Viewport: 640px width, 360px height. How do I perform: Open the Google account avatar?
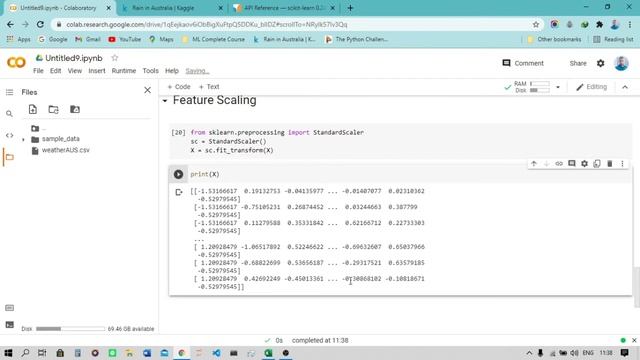click(621, 63)
